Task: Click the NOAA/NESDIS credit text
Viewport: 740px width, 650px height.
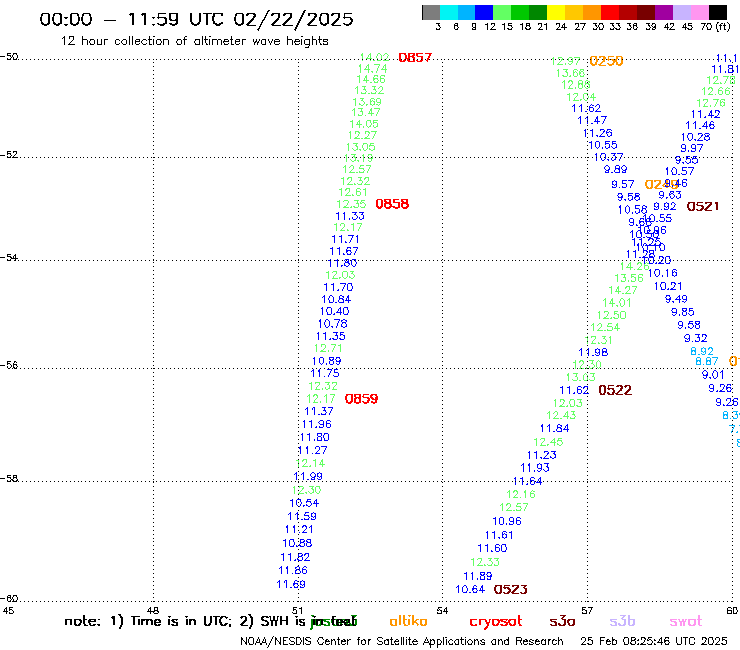Action: [x=402, y=641]
